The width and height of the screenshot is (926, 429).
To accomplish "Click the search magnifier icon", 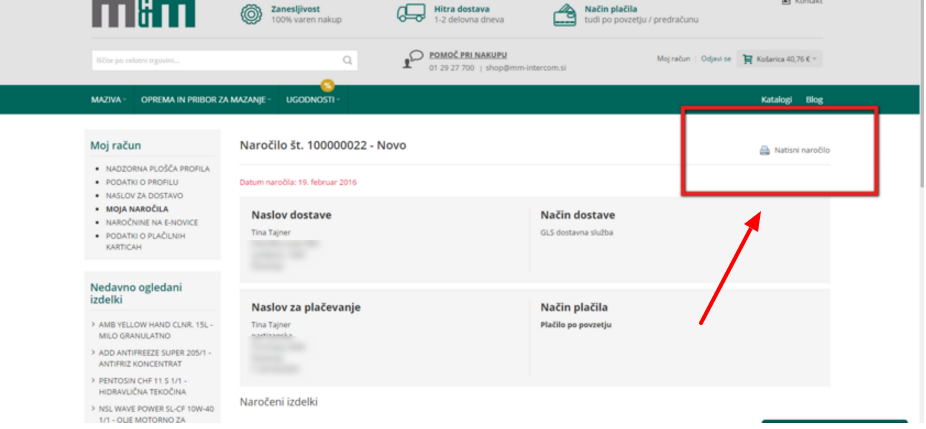I will pyautogui.click(x=347, y=61).
